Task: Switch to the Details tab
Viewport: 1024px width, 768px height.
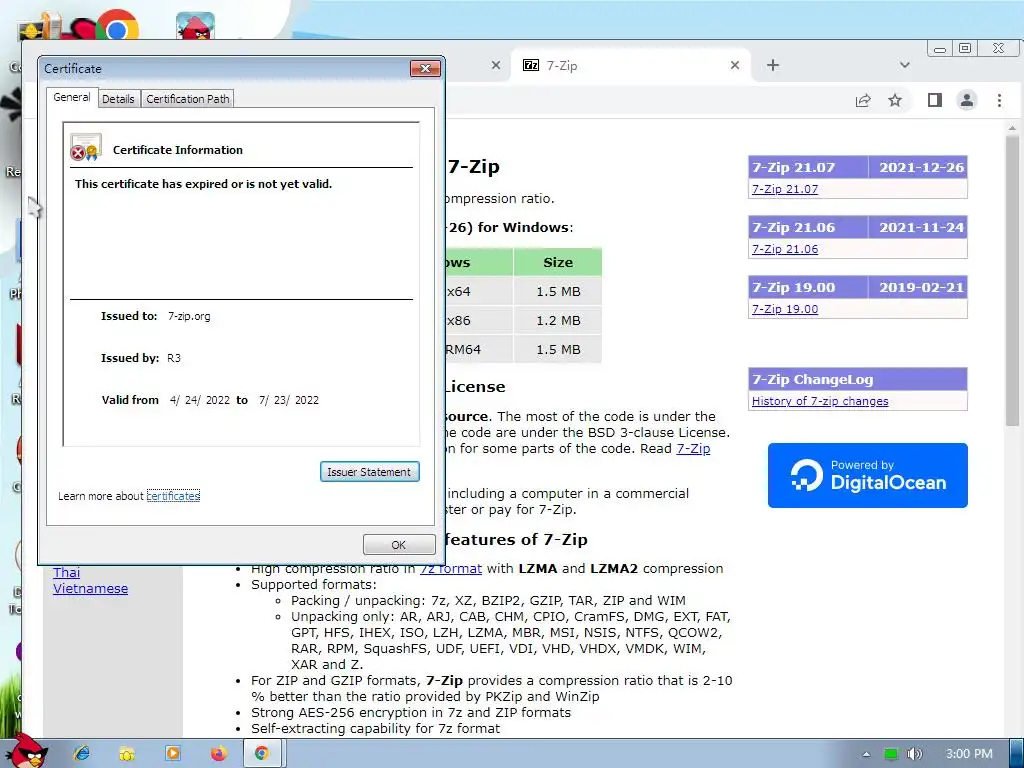Action: [118, 99]
